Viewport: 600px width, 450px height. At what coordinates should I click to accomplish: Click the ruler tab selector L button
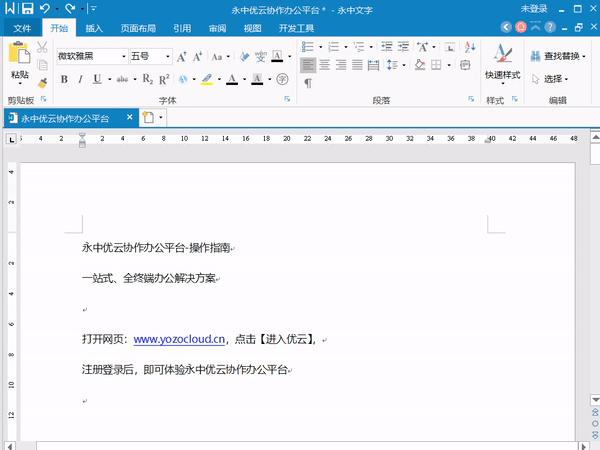click(11, 139)
